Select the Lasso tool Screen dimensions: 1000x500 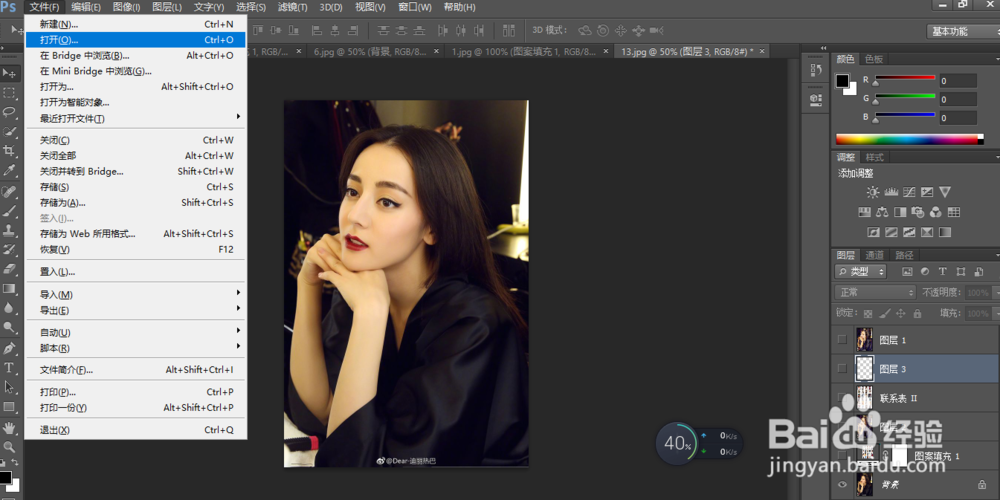click(x=10, y=112)
